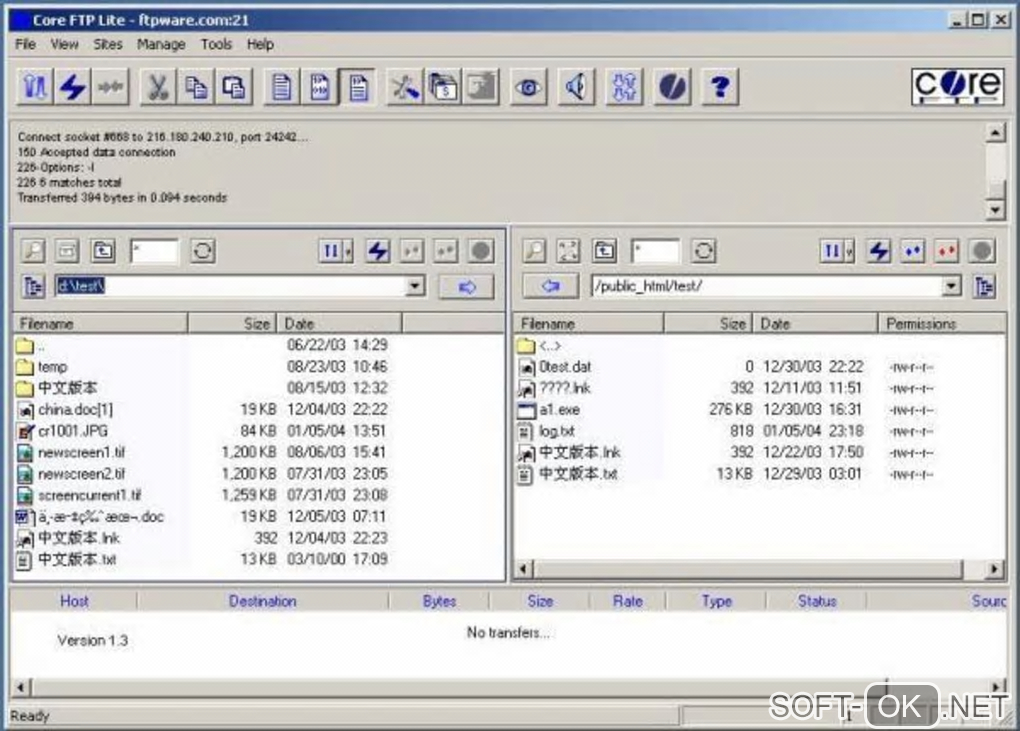
Task: Open the View menu
Action: 64,44
